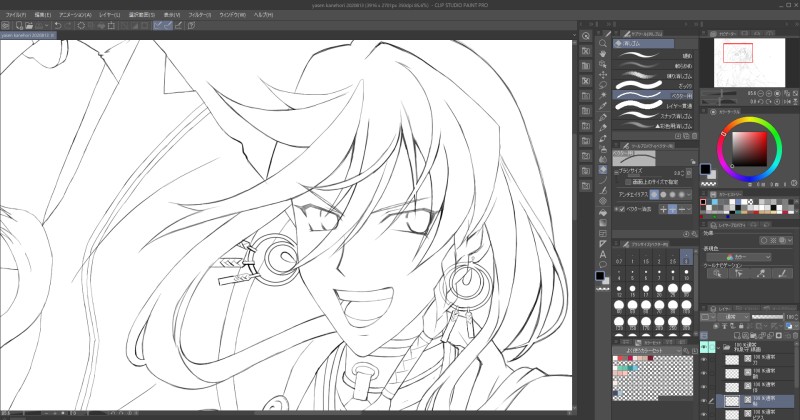Open the layer blending mode dropdown
This screenshot has width=800, height=420.
pyautogui.click(x=734, y=317)
